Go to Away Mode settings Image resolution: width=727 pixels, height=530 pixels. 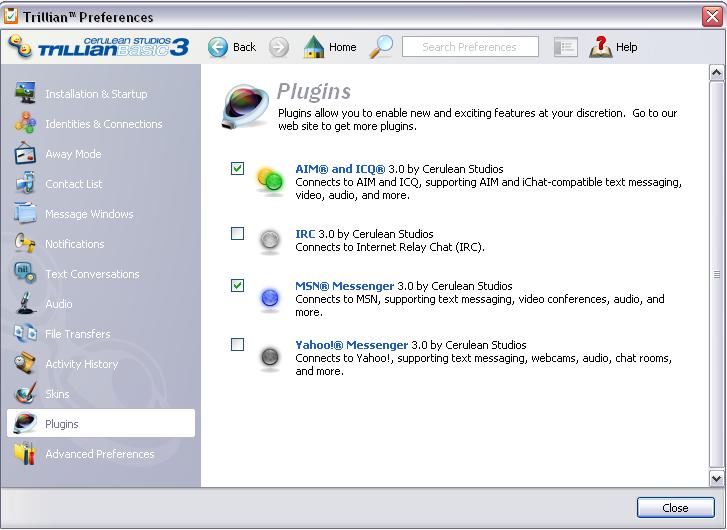73,154
